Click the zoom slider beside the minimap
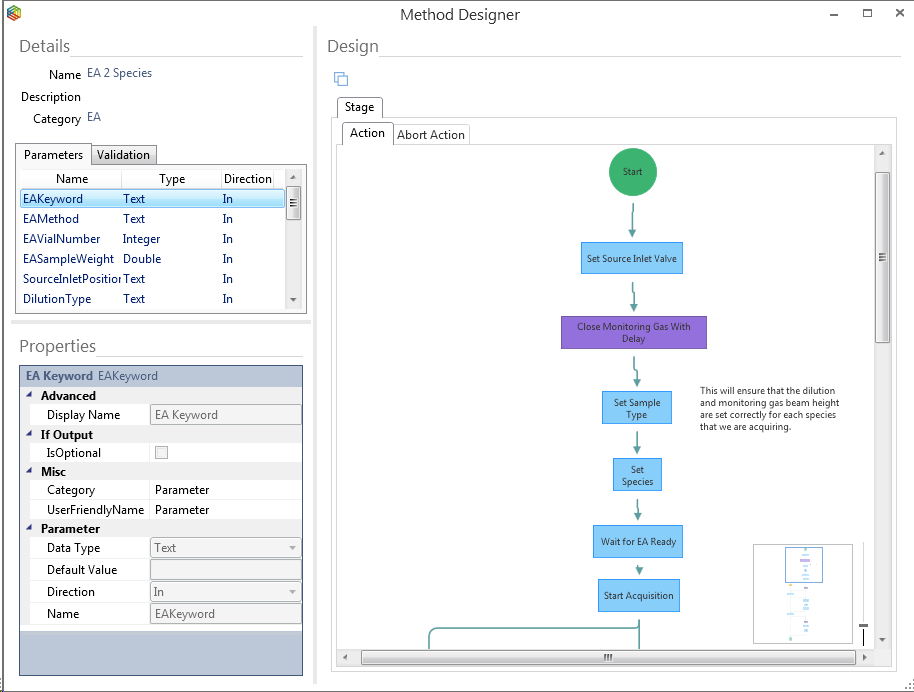The image size is (914, 692). [x=863, y=625]
